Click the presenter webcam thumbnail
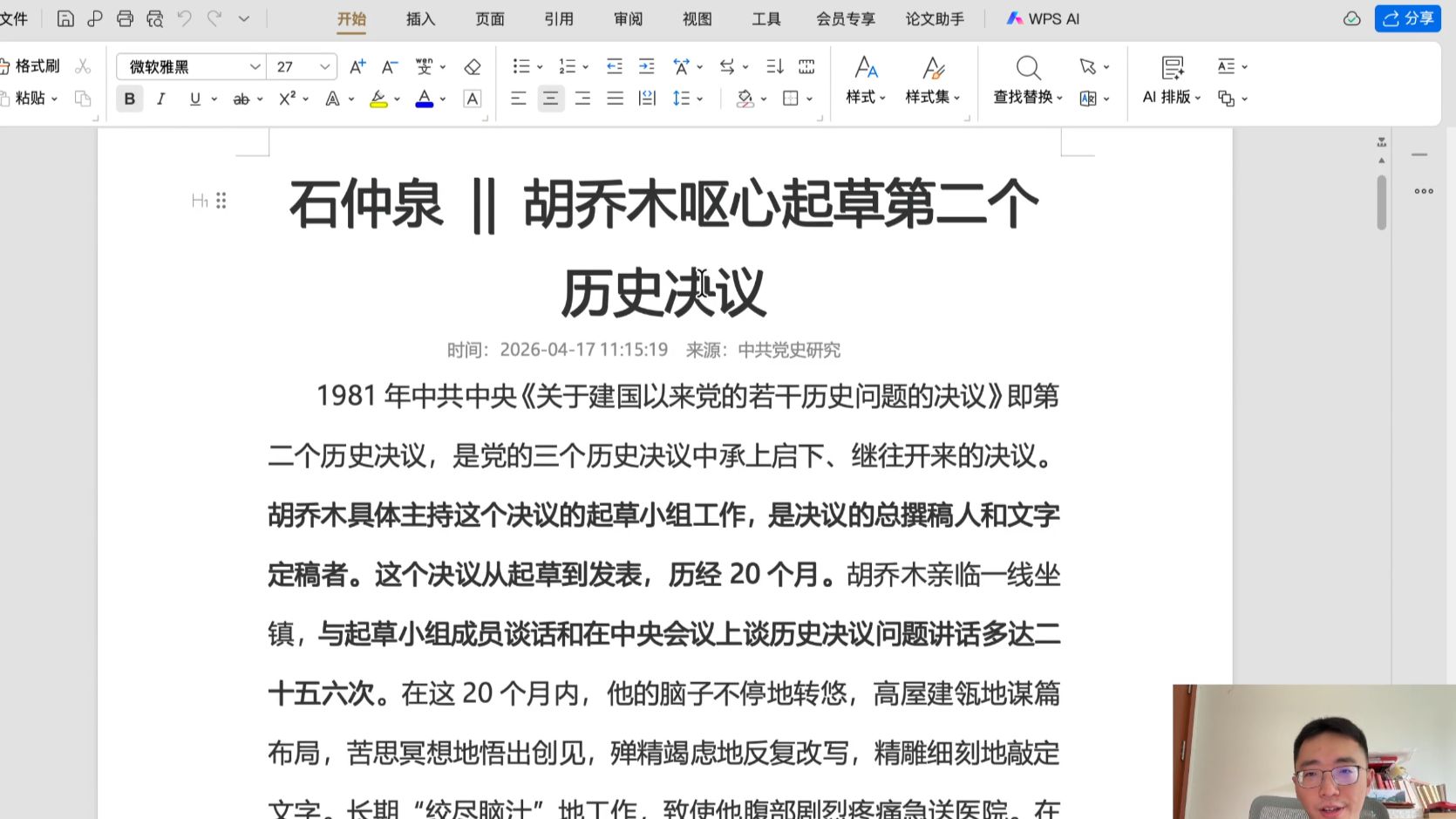Screen dimensions: 1456x819 tap(1315, 752)
